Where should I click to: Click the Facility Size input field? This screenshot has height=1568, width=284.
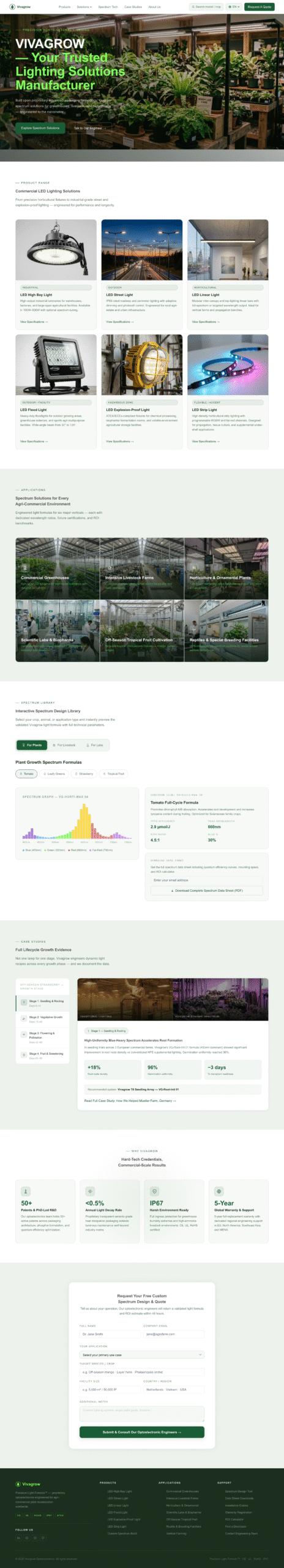pos(110,1390)
